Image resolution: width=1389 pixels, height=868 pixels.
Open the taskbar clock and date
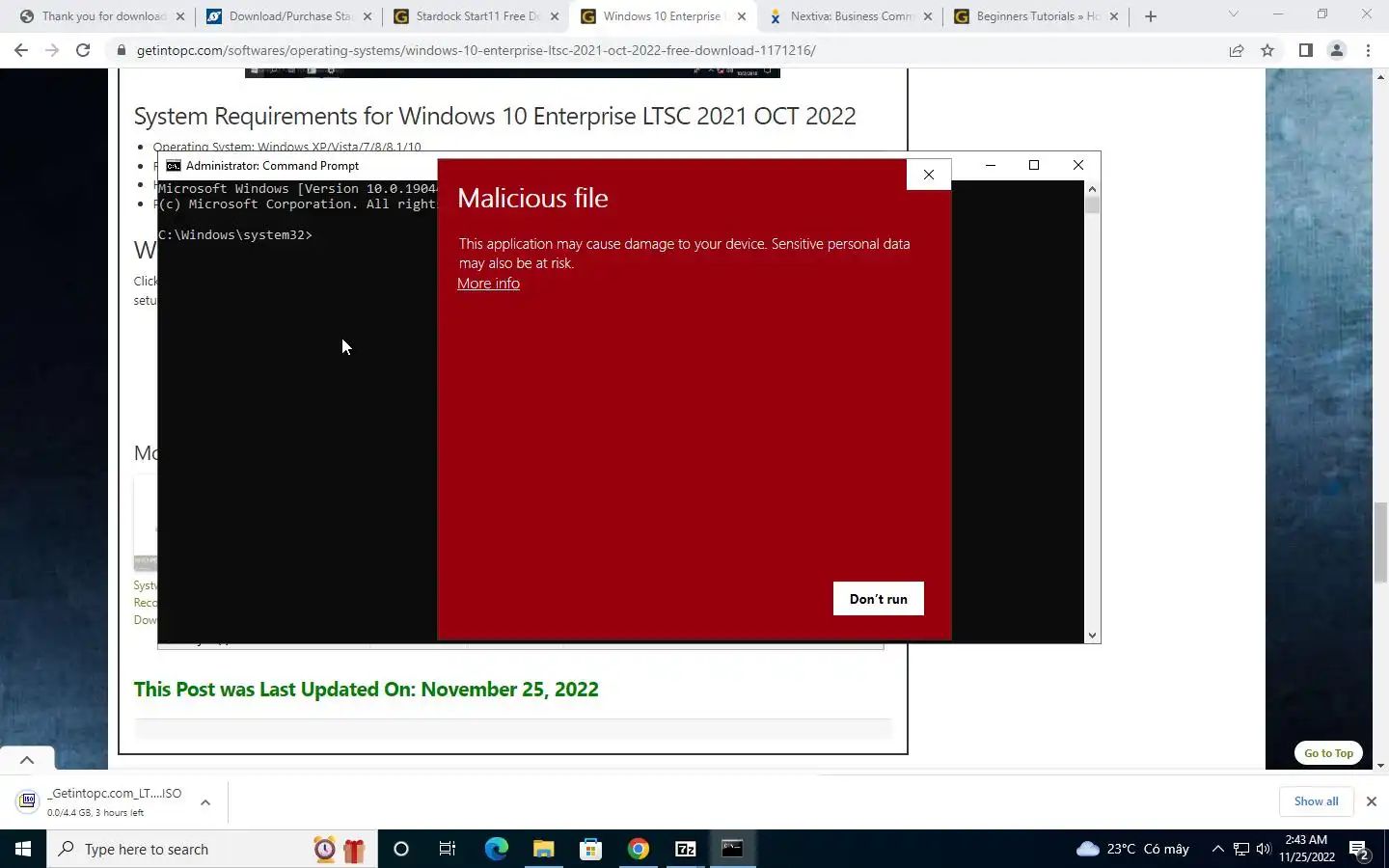click(1307, 849)
